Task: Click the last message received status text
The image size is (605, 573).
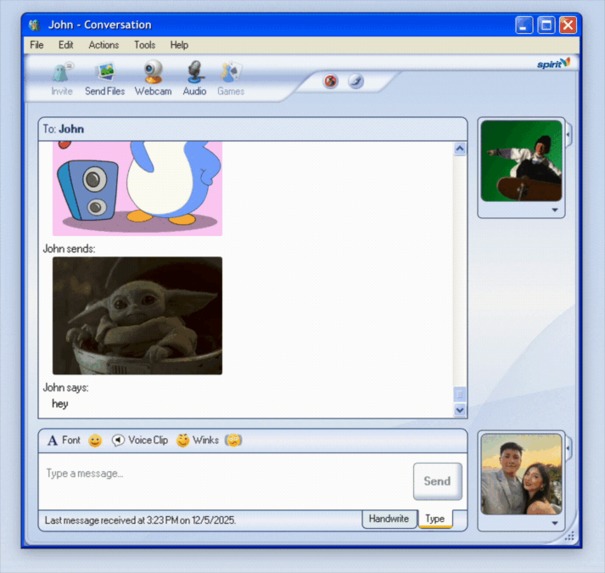Action: (140, 520)
